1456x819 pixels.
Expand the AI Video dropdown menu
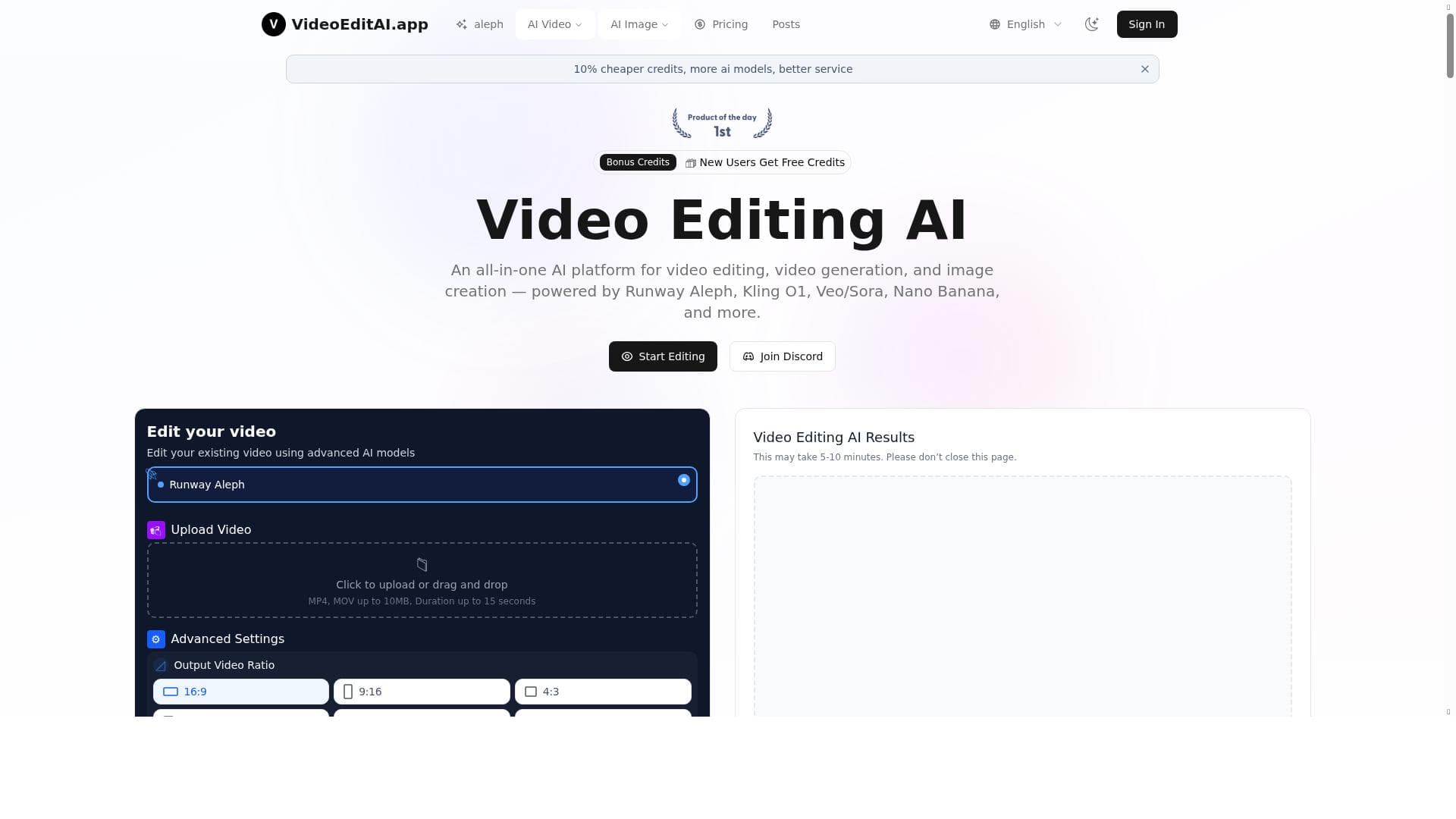(555, 24)
